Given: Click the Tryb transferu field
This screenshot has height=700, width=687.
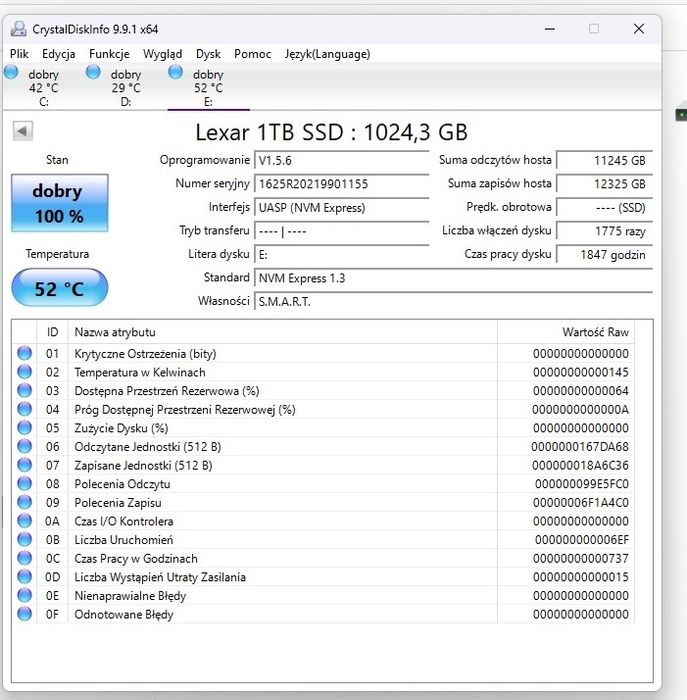Looking at the screenshot, I should [x=341, y=231].
